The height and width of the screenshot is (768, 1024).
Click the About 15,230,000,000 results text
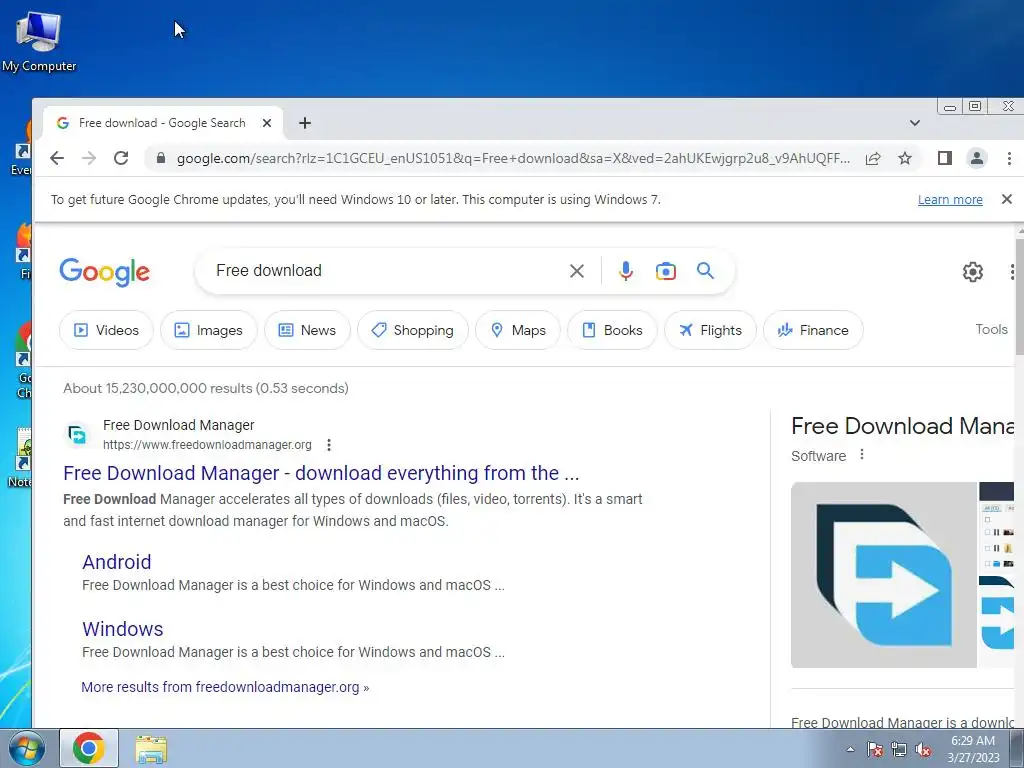206,388
